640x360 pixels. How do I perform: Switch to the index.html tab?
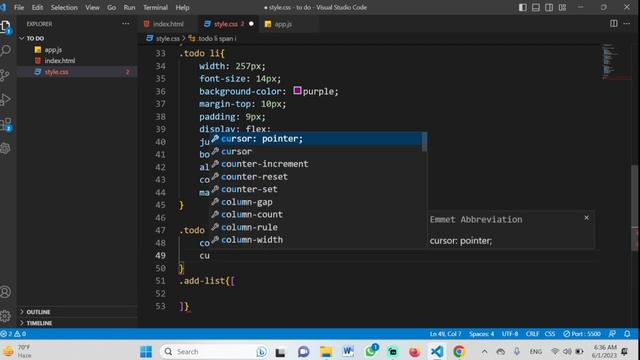(168, 24)
